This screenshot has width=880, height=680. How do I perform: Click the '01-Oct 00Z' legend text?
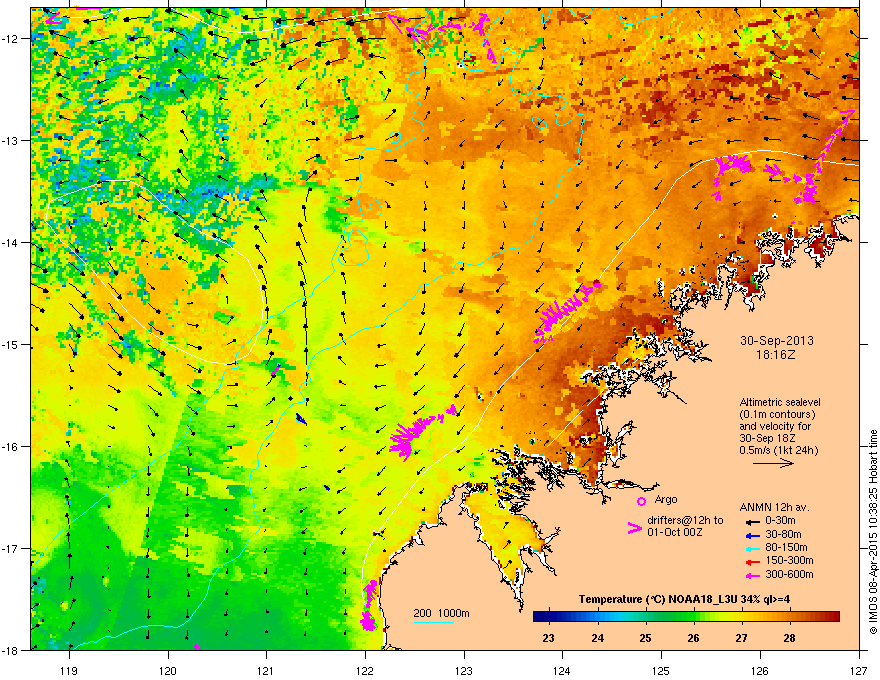(x=673, y=532)
